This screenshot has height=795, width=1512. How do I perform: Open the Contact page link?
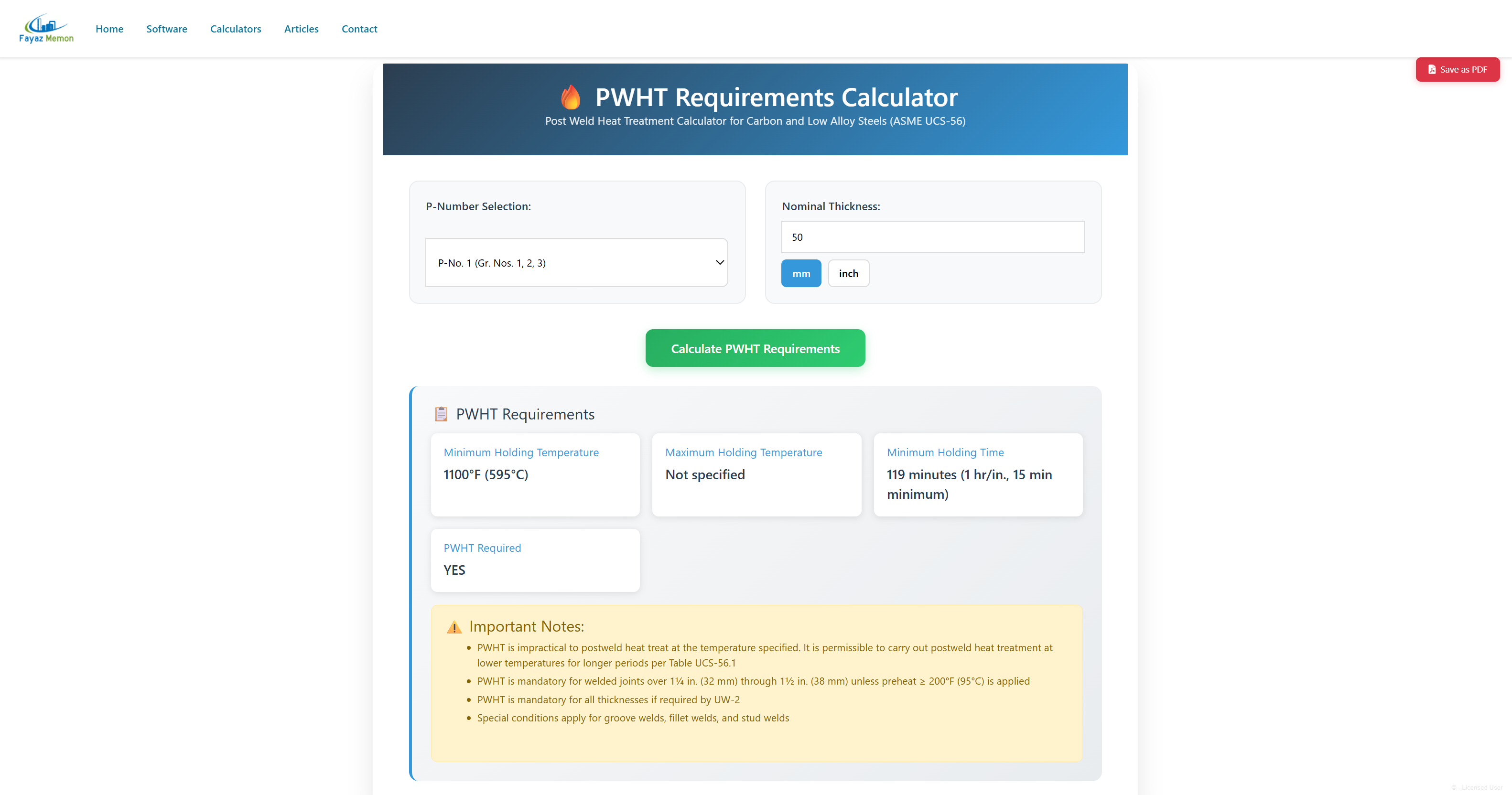[359, 29]
